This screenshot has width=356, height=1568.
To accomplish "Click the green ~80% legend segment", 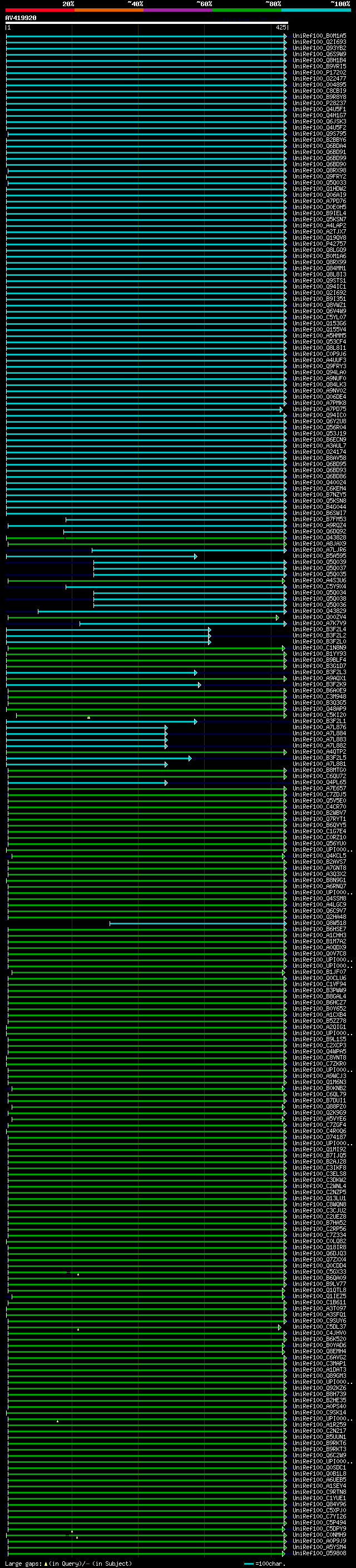I will coord(247,10).
